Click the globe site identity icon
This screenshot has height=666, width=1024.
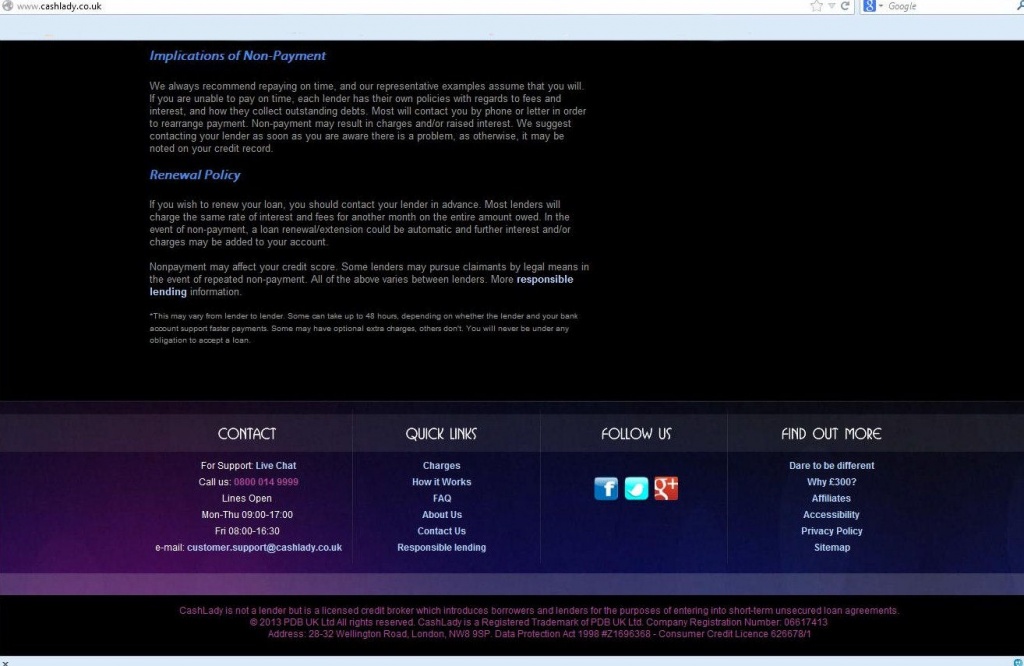(x=7, y=6)
